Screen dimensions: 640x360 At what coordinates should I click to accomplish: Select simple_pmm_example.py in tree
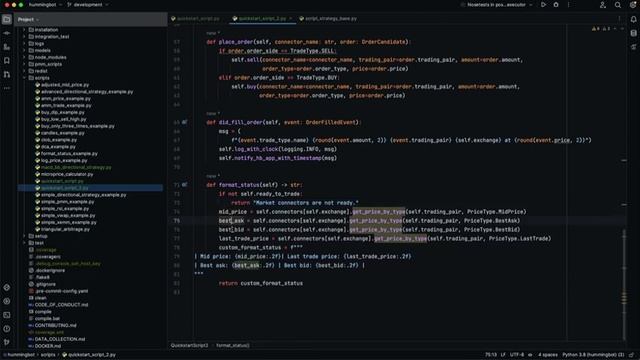(67, 202)
